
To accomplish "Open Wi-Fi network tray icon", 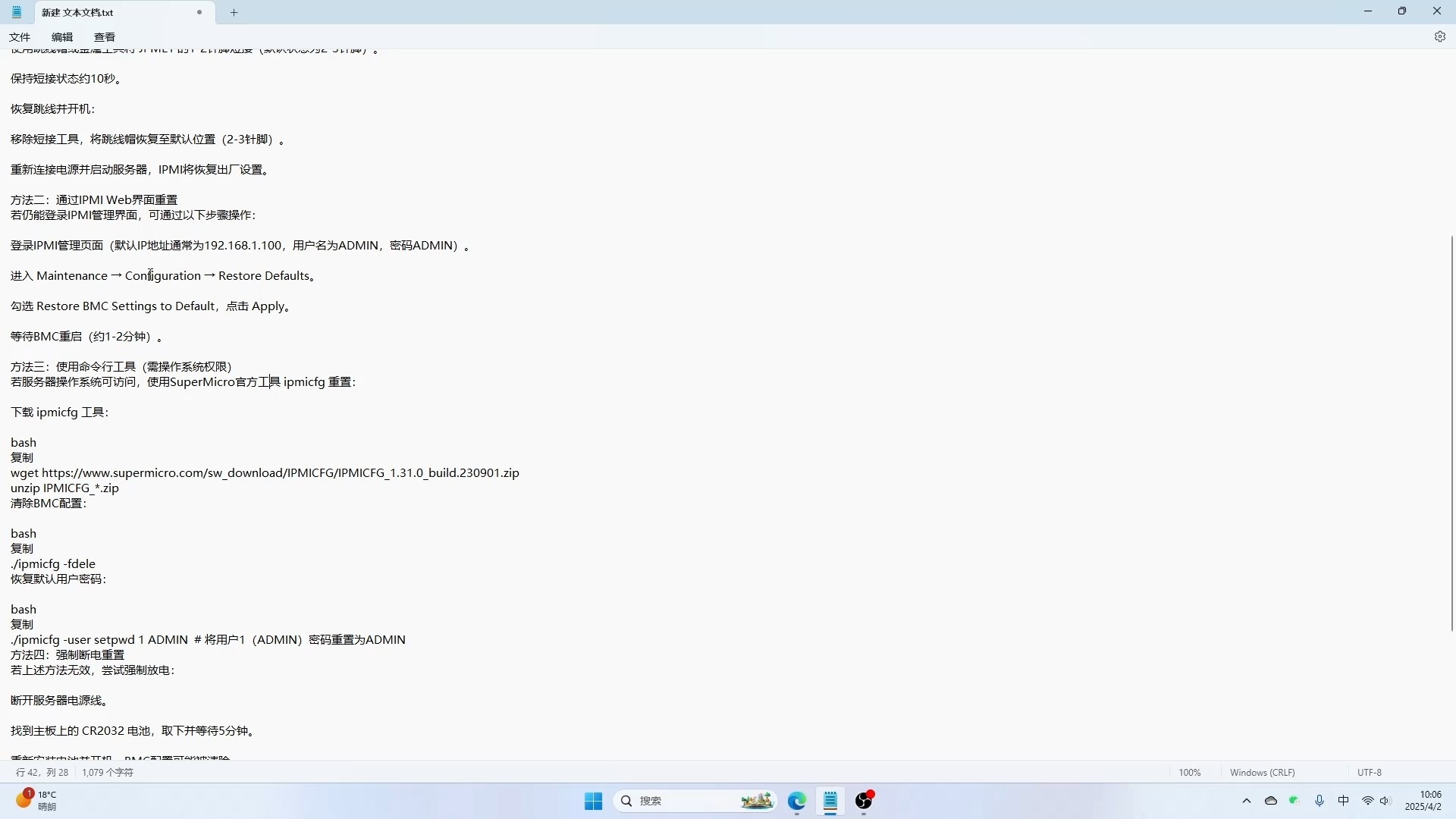I will 1368,801.
